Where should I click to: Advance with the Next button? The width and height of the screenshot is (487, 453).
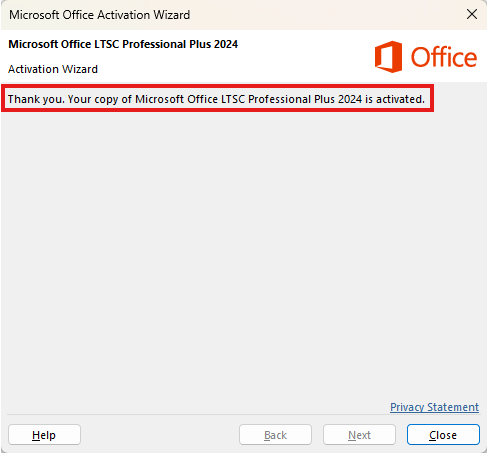(x=359, y=435)
